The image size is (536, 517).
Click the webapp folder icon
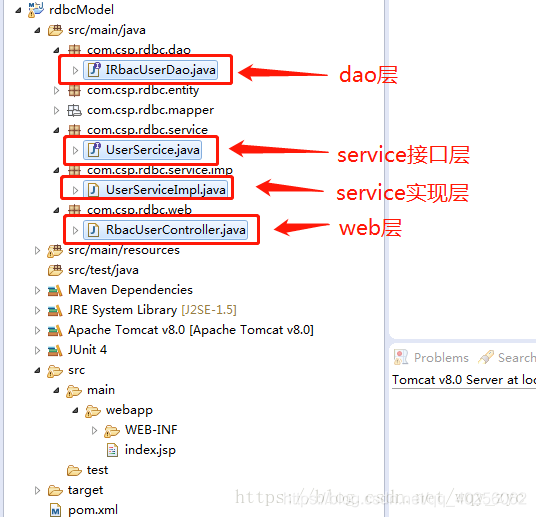[93, 411]
